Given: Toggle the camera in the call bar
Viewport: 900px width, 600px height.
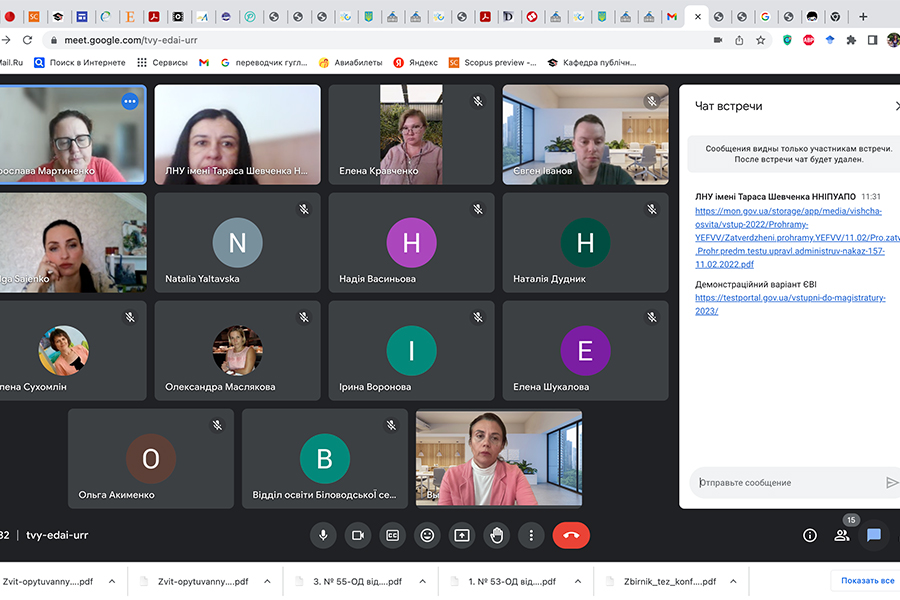Looking at the screenshot, I should point(357,535).
